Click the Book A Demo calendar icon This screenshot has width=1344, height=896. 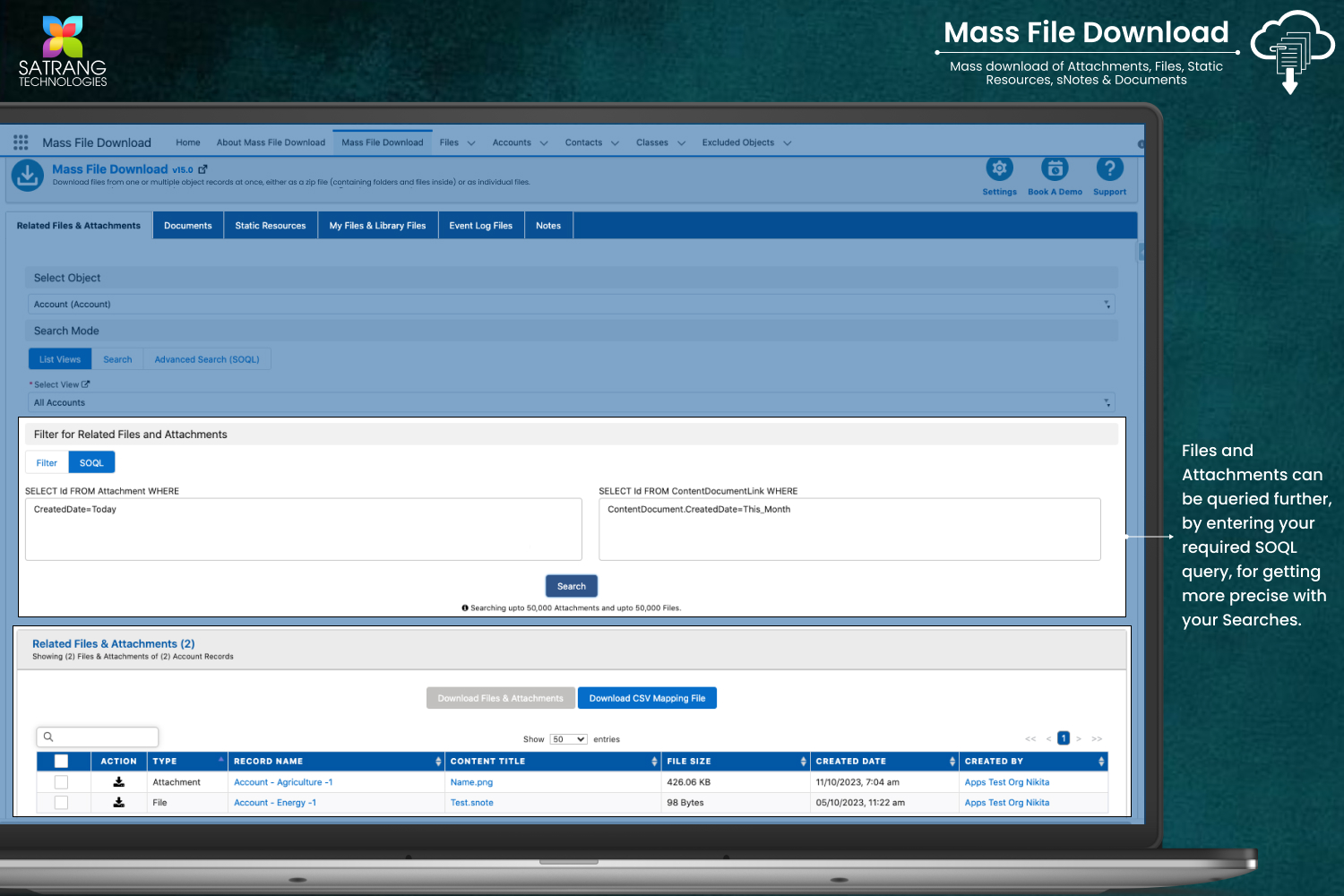1055,168
